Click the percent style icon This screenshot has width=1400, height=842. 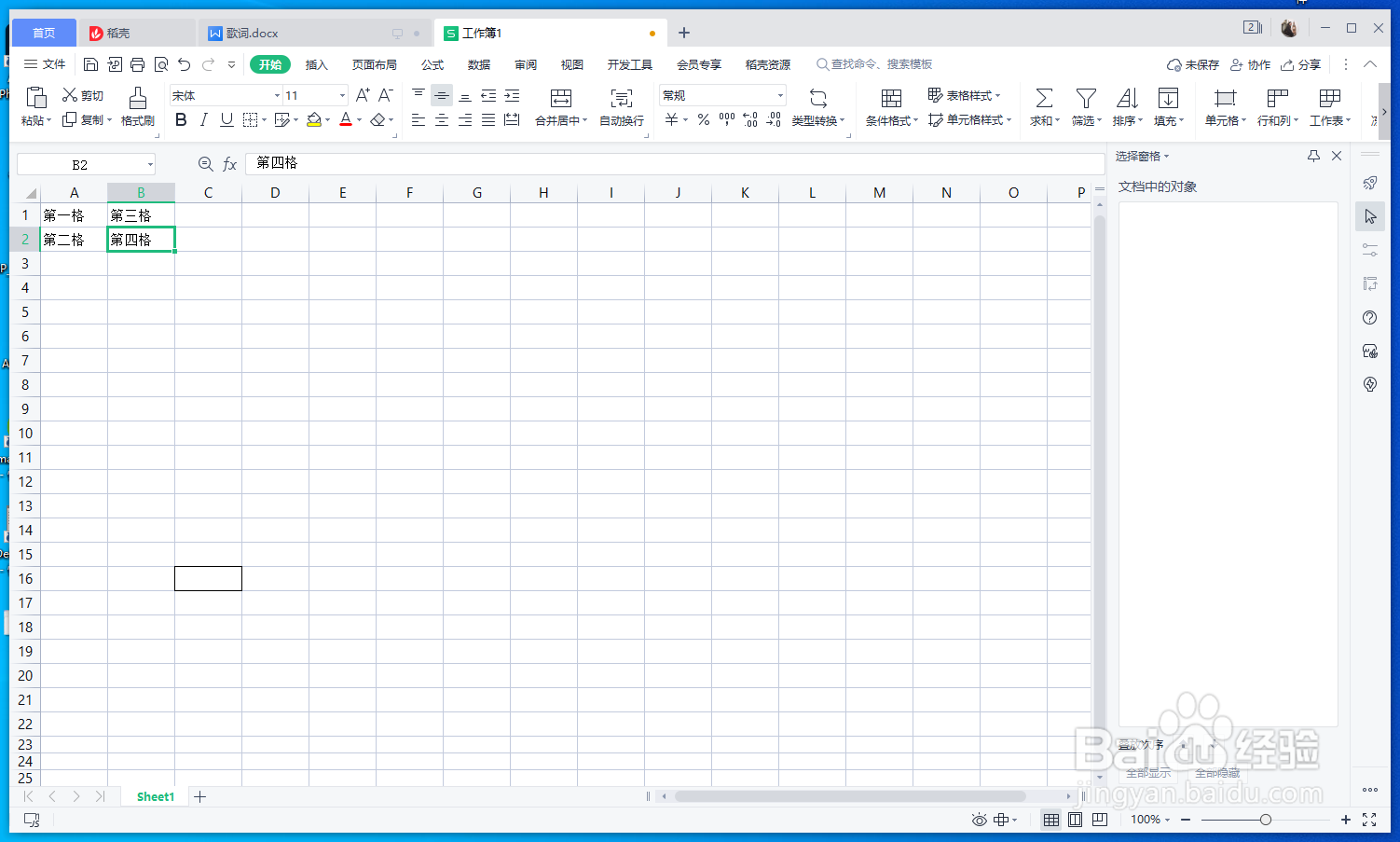point(704,119)
